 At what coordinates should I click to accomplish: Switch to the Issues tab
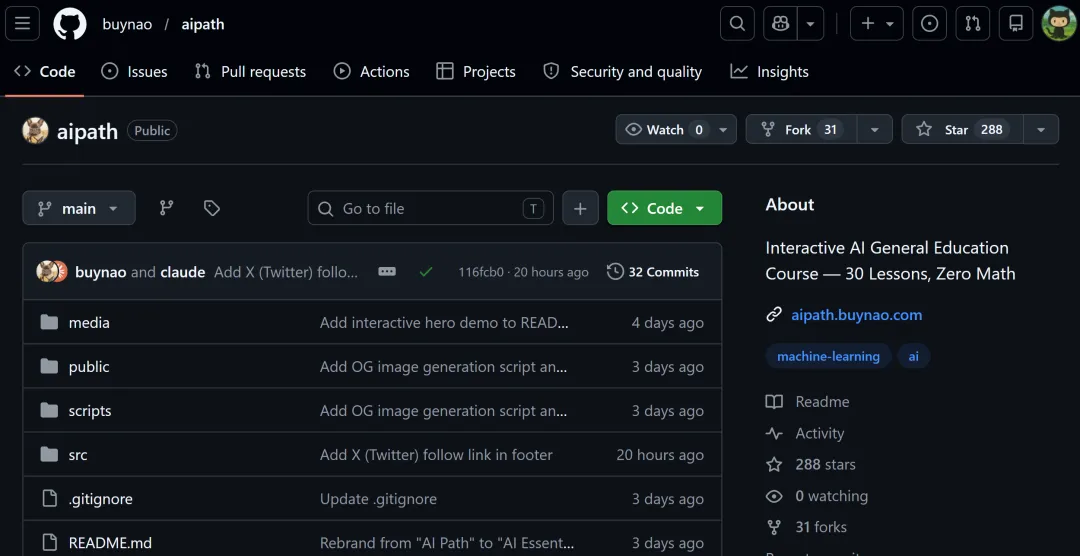[134, 72]
